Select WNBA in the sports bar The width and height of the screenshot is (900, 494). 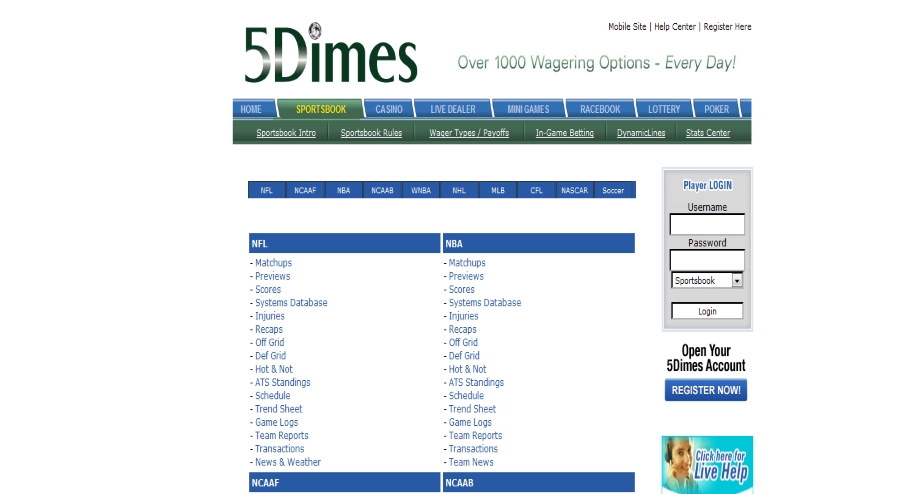coord(421,190)
